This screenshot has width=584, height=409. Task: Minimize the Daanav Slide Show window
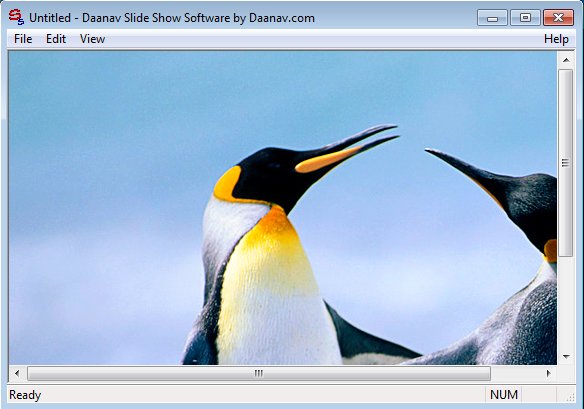(492, 18)
